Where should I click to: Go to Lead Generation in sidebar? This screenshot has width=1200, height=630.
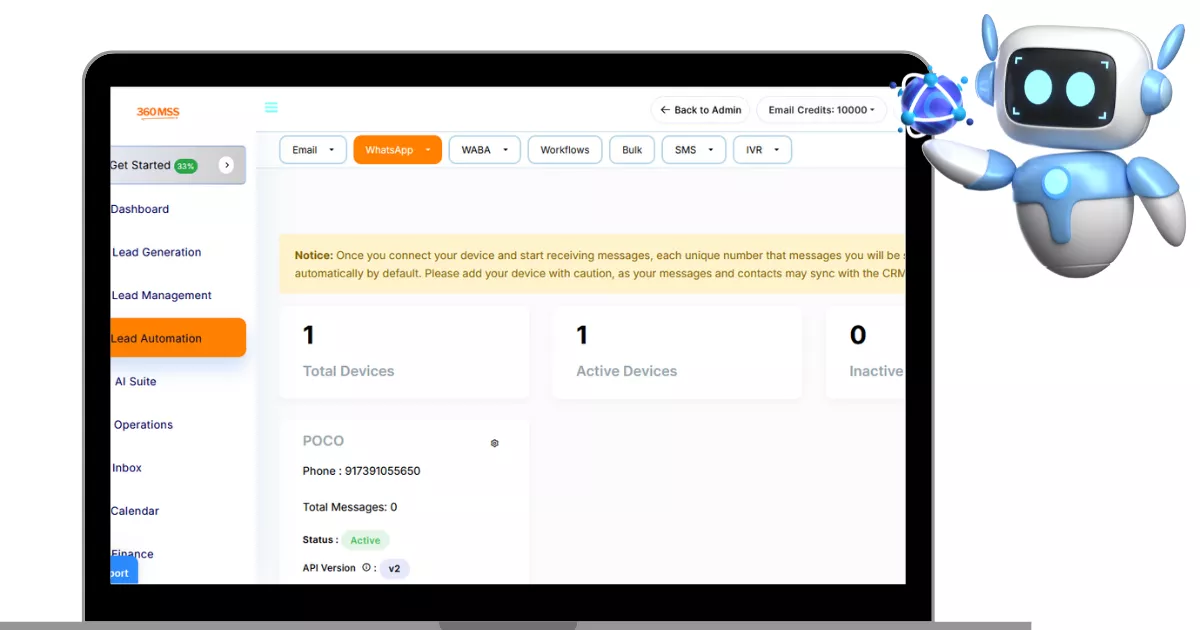tap(156, 252)
